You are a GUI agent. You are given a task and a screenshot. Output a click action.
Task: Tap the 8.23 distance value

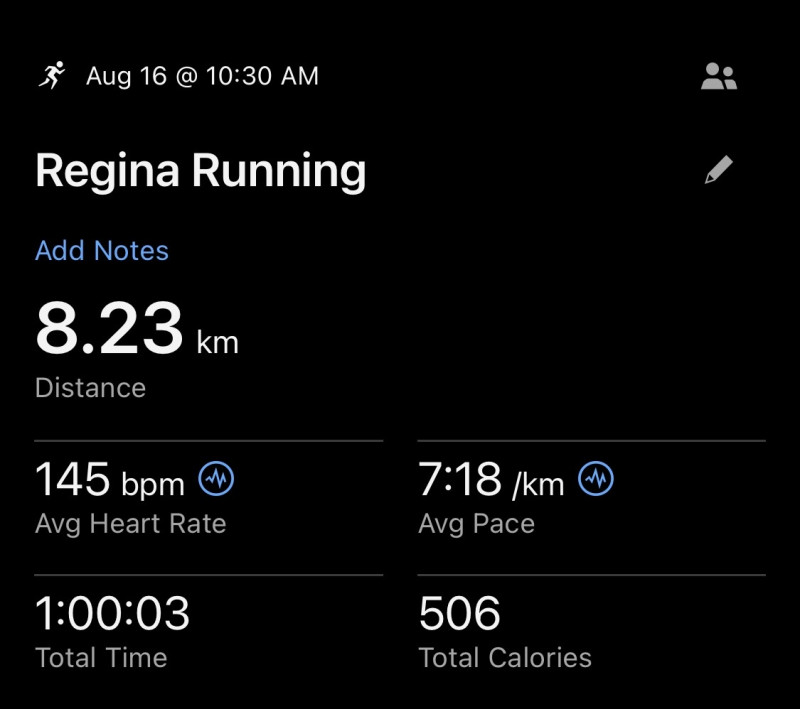pos(109,329)
